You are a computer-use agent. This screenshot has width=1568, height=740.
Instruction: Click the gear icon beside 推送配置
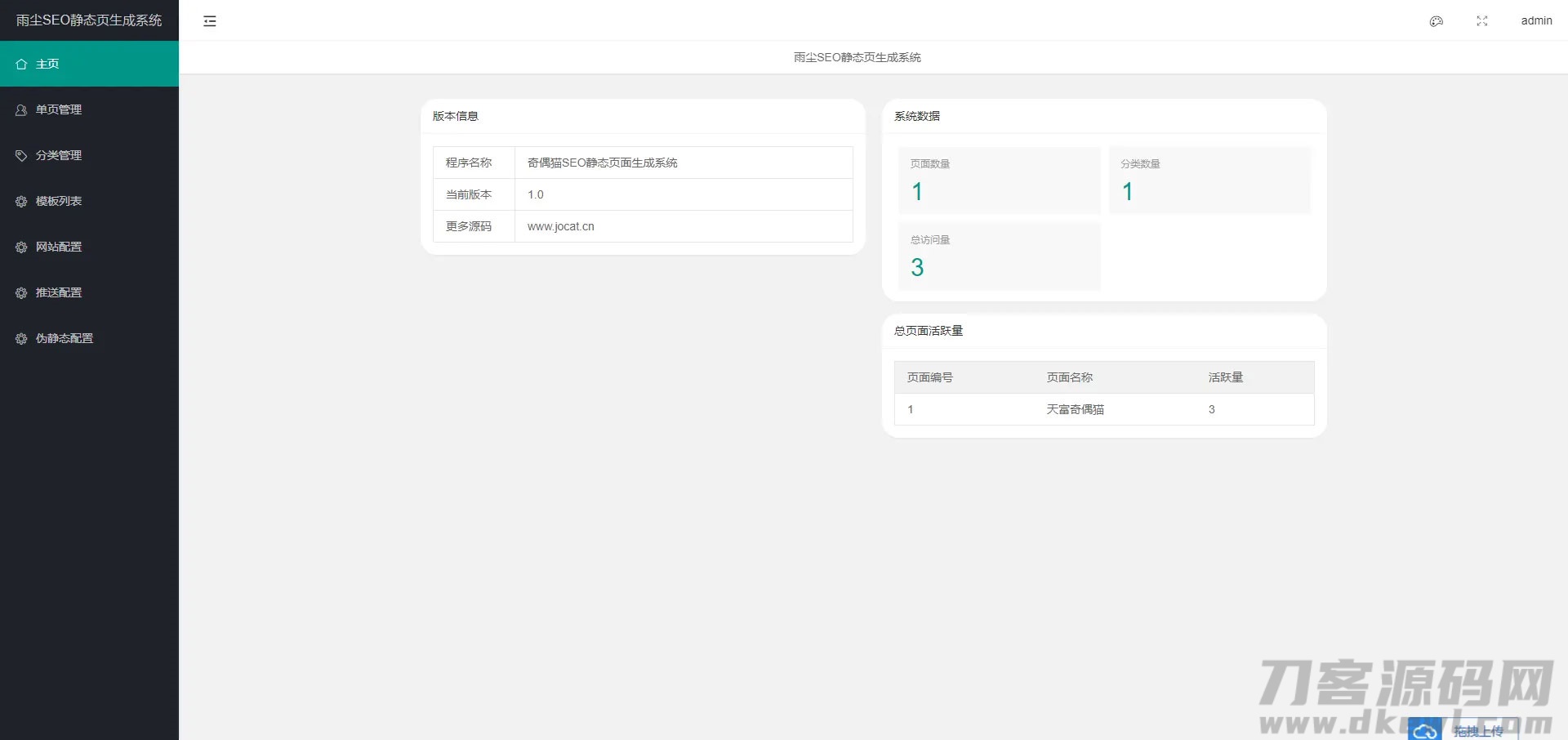tap(21, 292)
